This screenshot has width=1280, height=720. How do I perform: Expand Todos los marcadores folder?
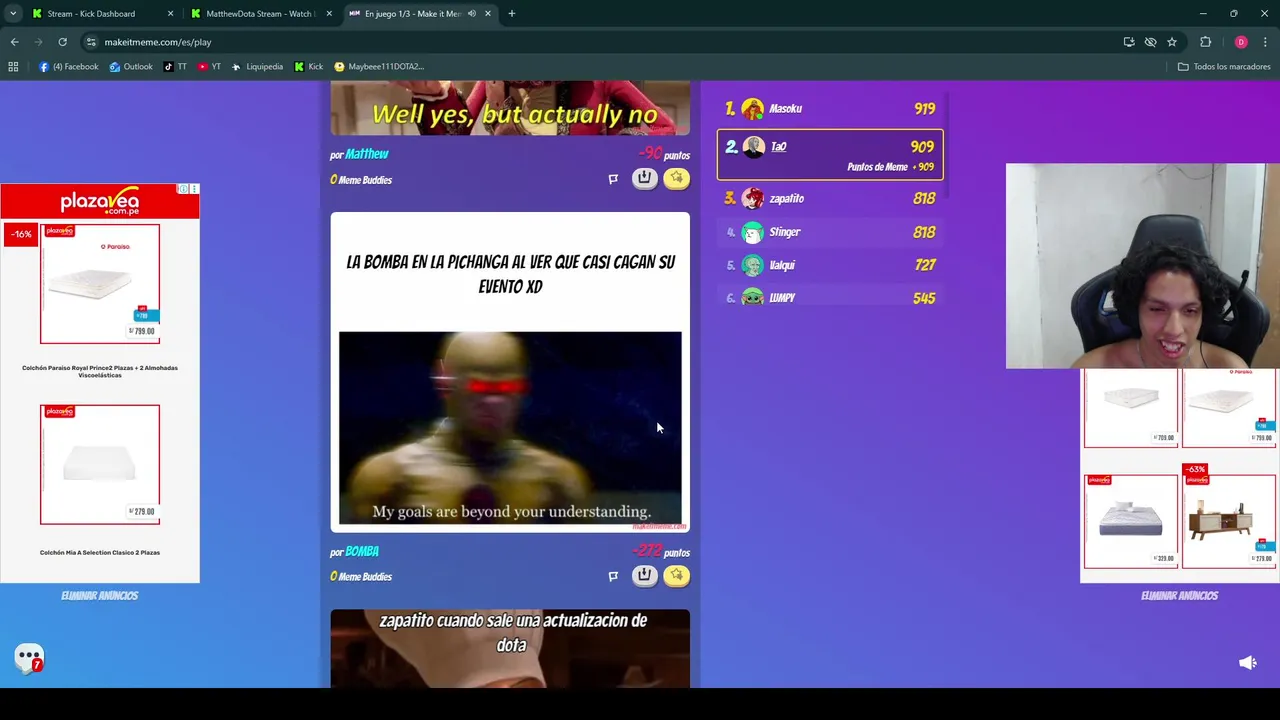1224,67
